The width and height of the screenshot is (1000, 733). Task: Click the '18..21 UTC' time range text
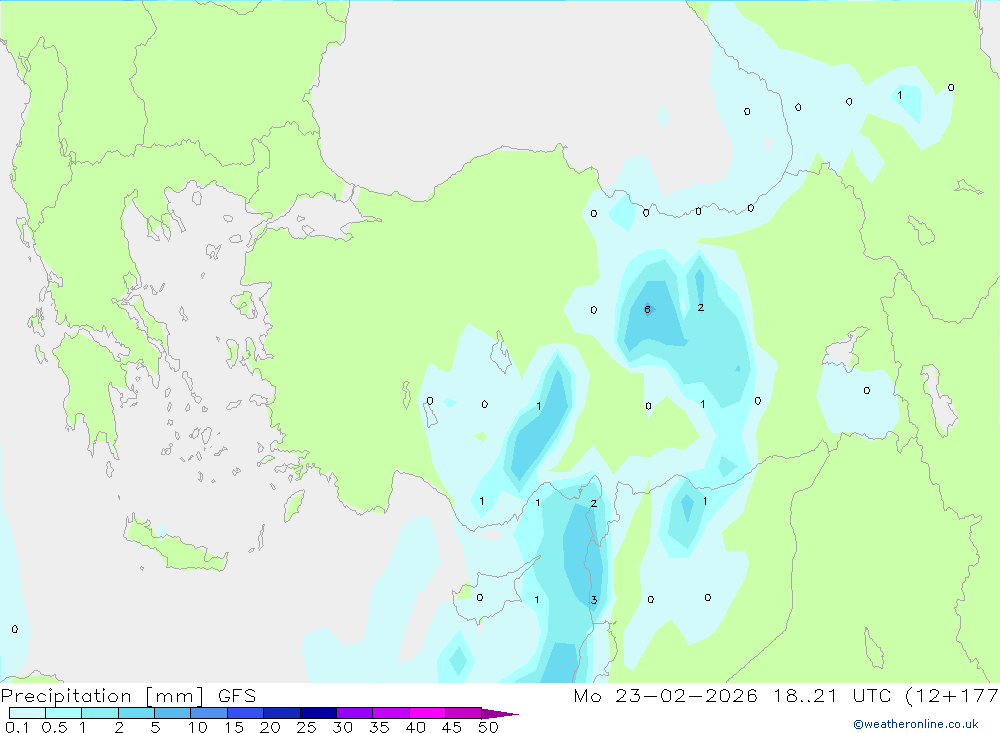click(832, 695)
